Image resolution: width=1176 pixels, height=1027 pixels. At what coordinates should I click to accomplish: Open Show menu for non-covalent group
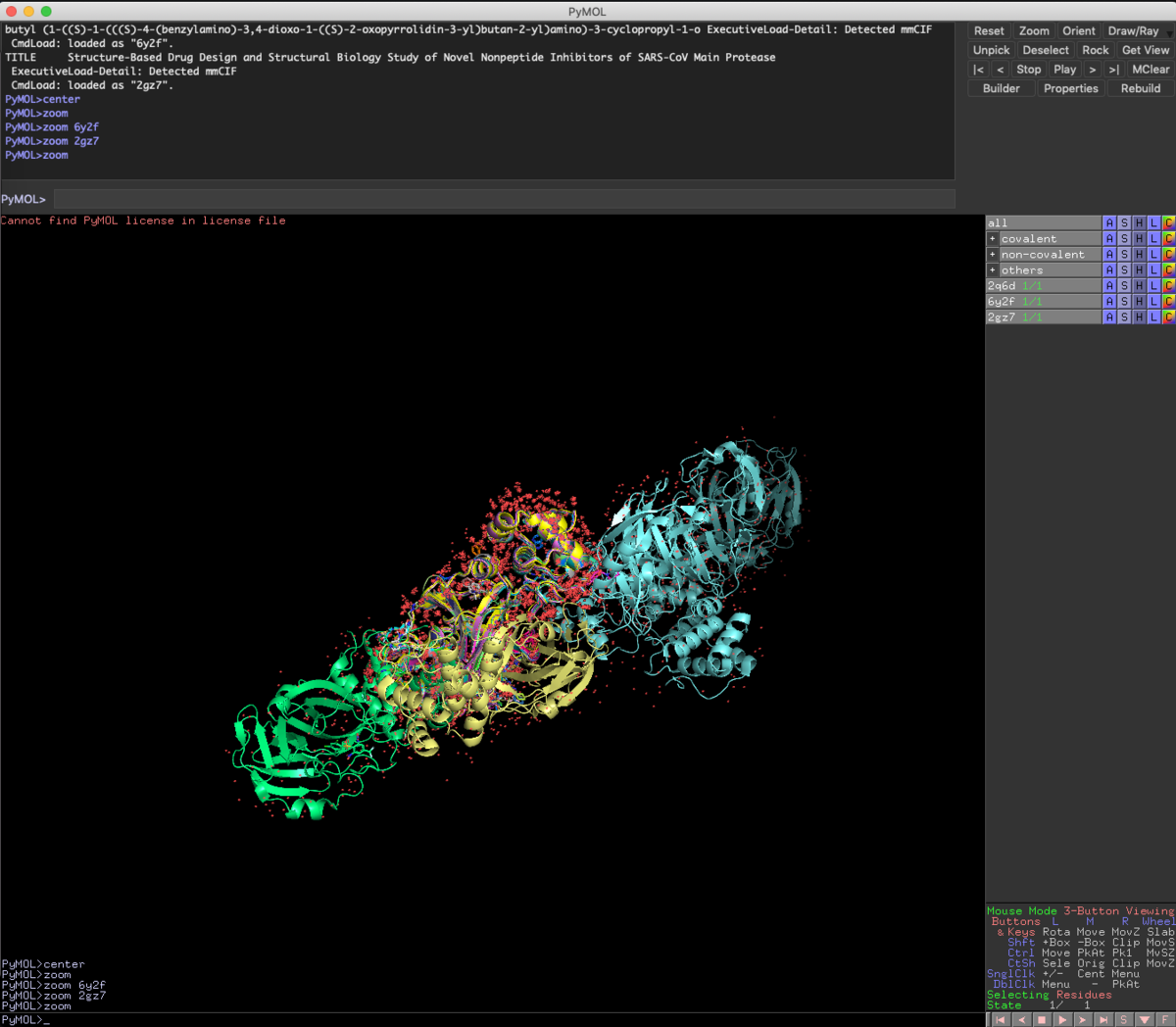[1124, 255]
